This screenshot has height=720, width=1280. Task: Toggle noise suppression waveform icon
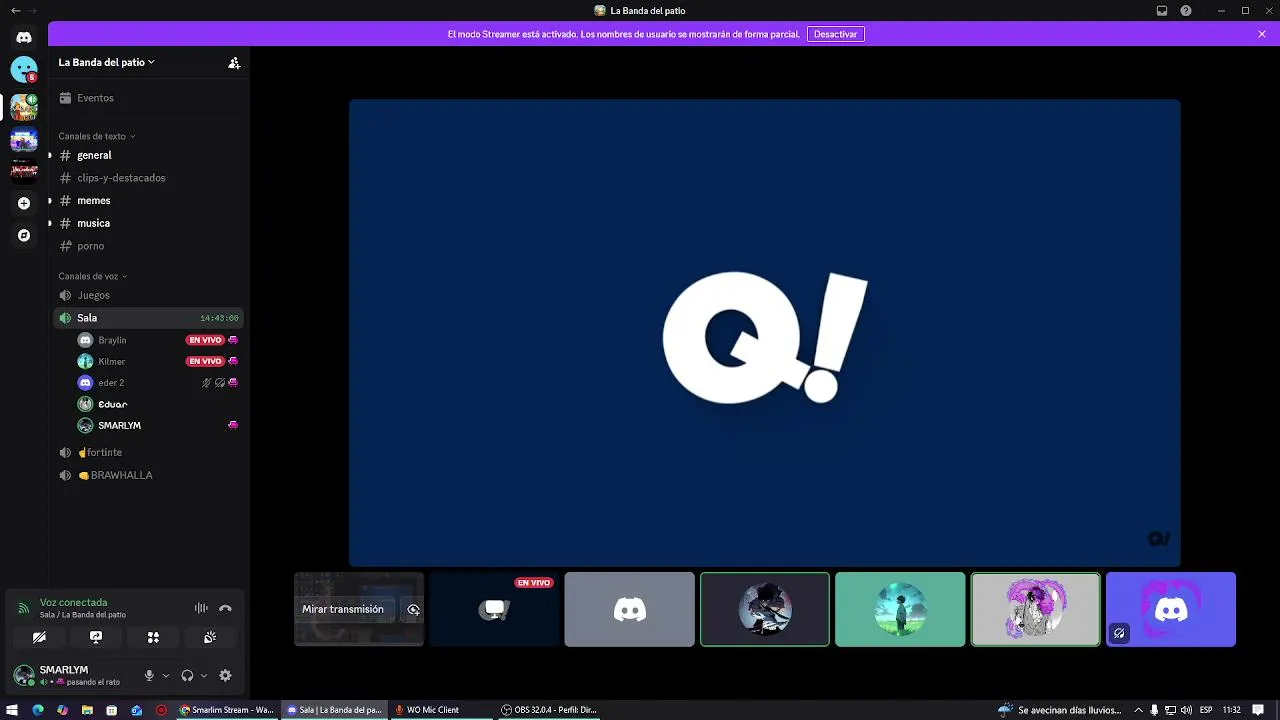click(201, 608)
